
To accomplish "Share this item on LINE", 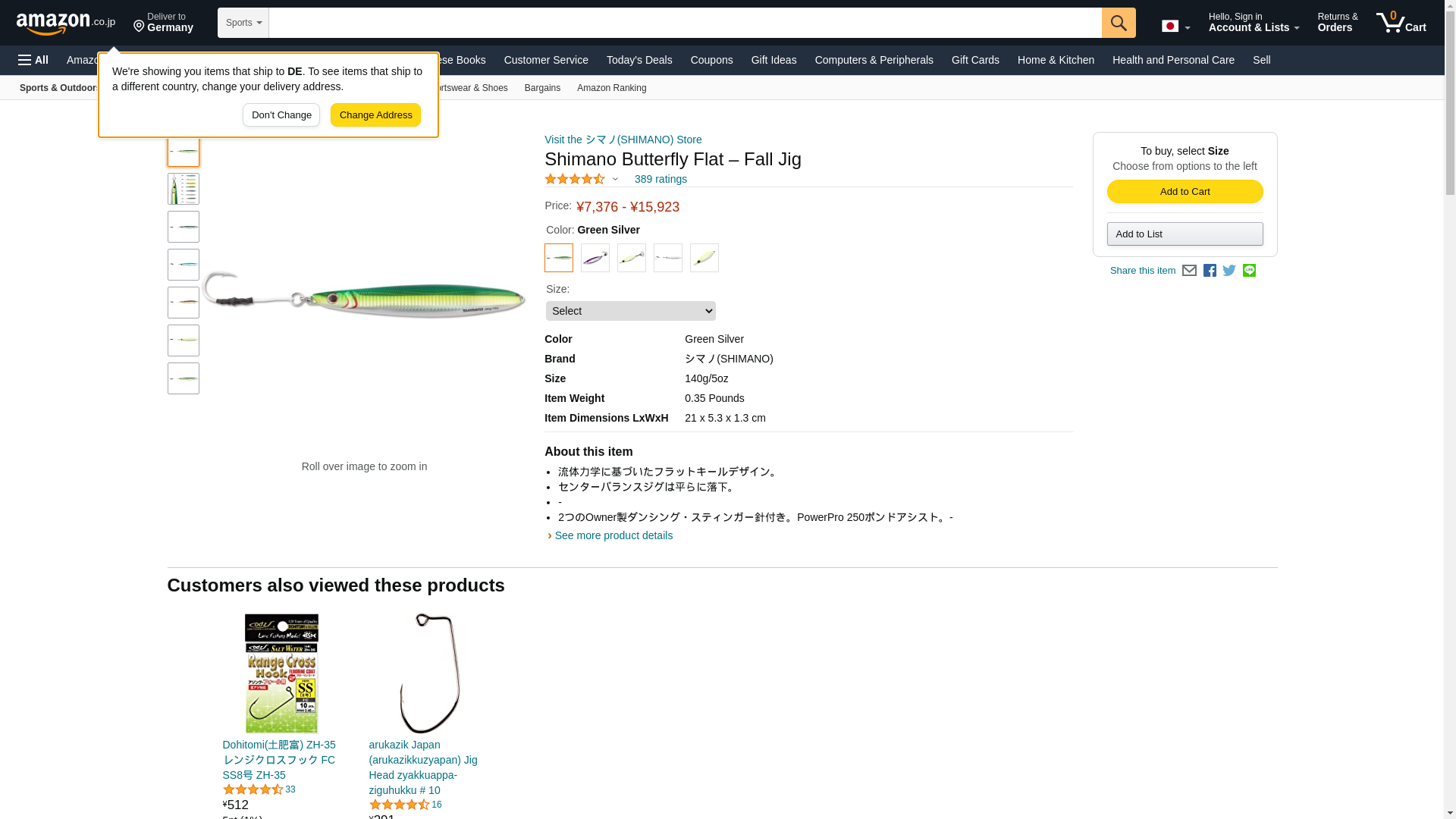I will pos(1249,271).
